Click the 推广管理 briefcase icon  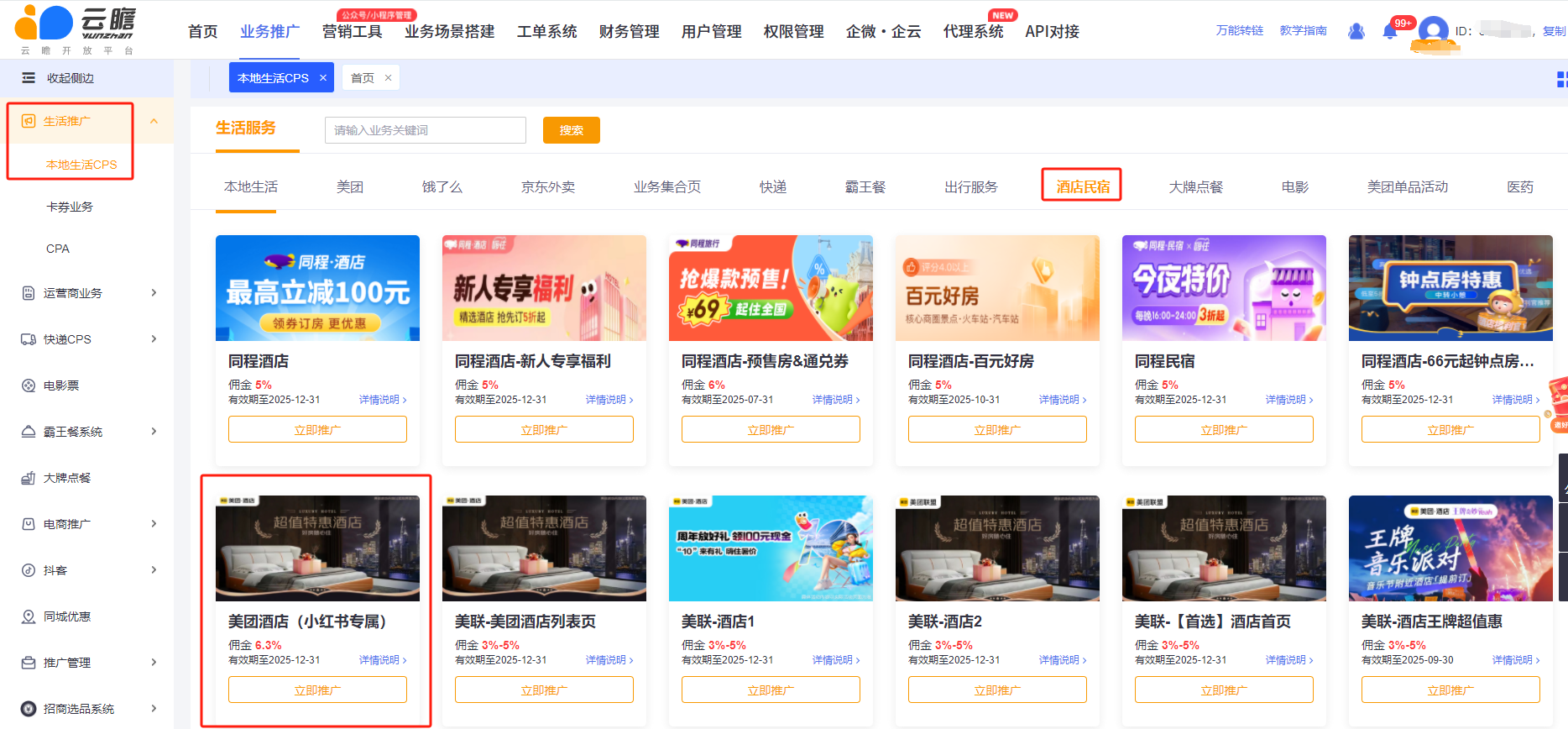coord(29,663)
